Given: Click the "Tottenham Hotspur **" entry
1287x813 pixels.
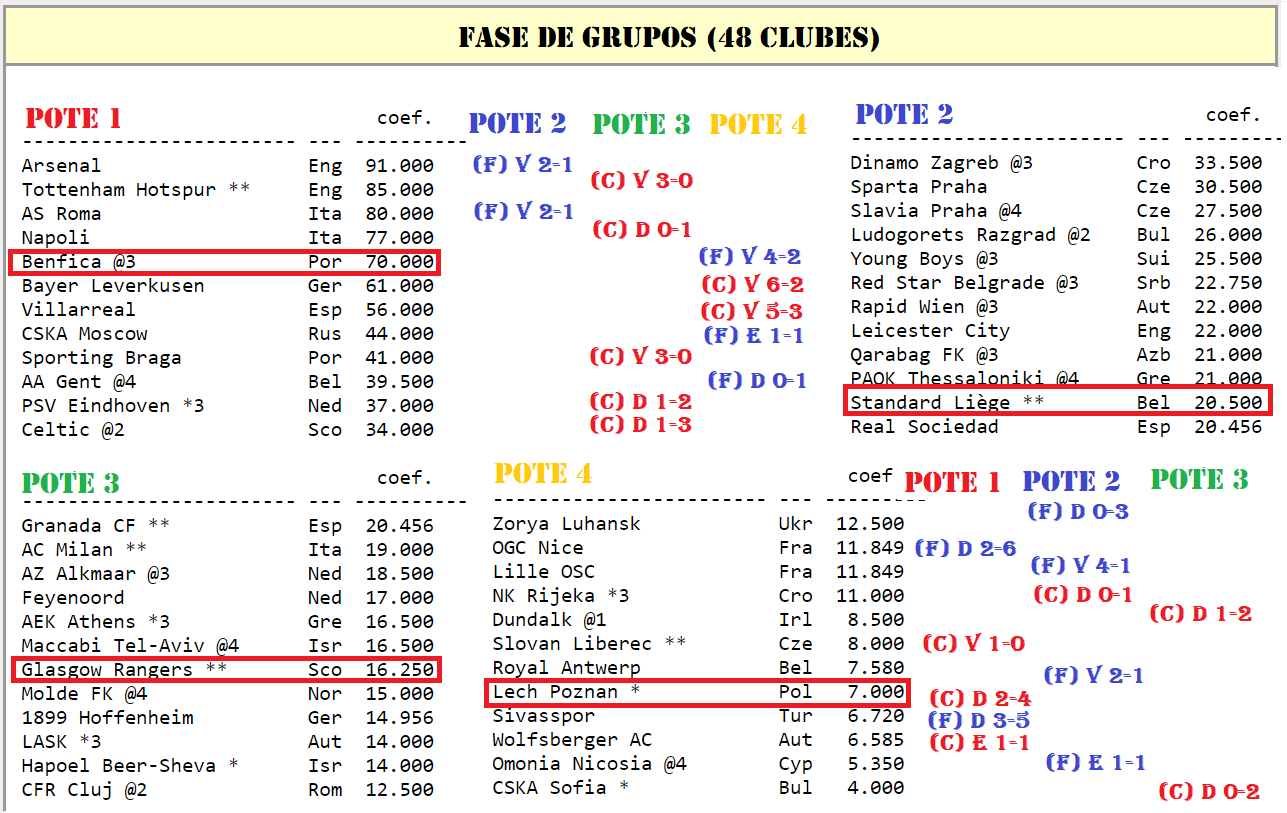Looking at the screenshot, I should (x=135, y=190).
